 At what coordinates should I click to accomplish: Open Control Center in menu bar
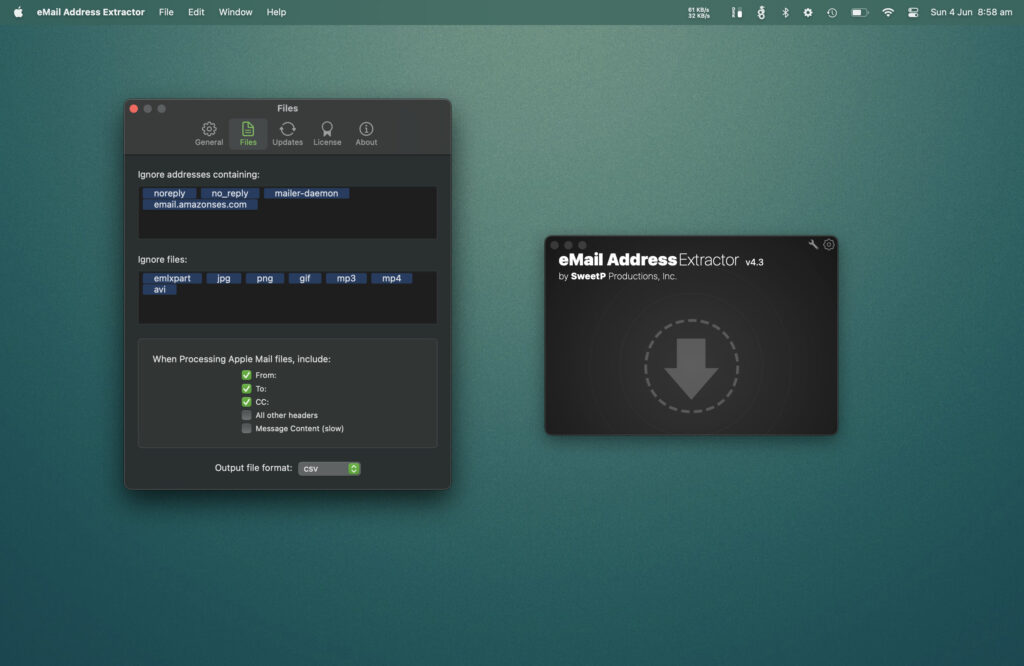pos(913,12)
